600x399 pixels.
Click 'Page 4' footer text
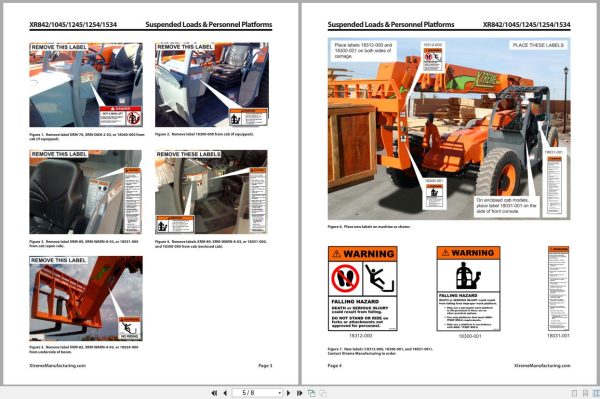pos(335,366)
